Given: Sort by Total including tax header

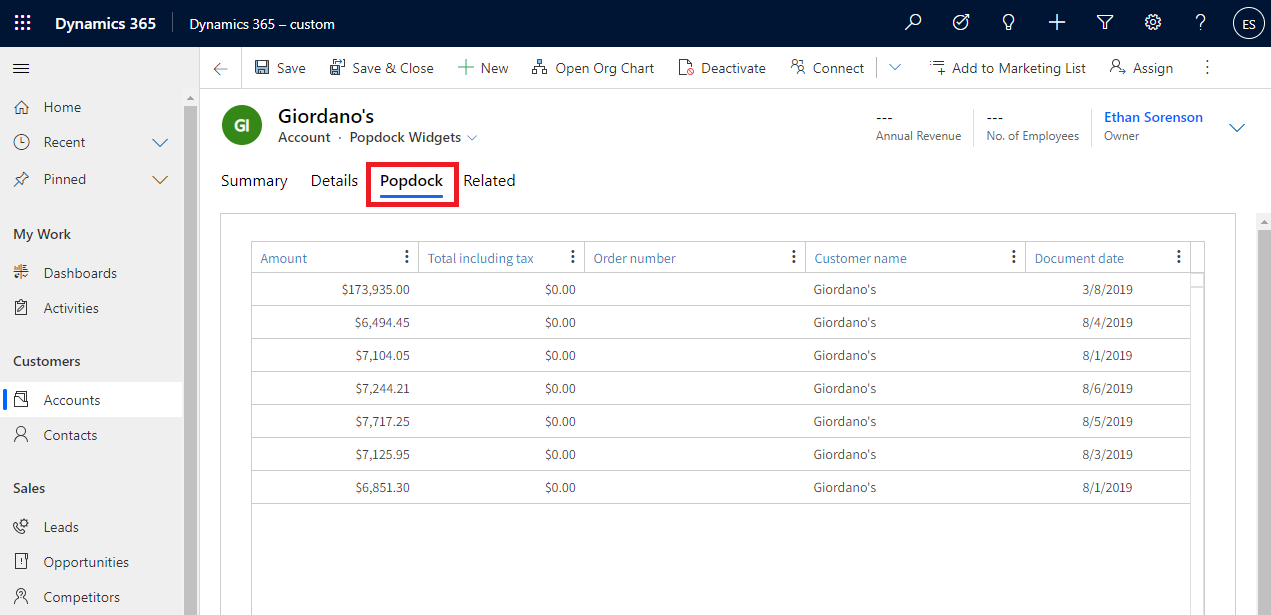Looking at the screenshot, I should coord(481,258).
